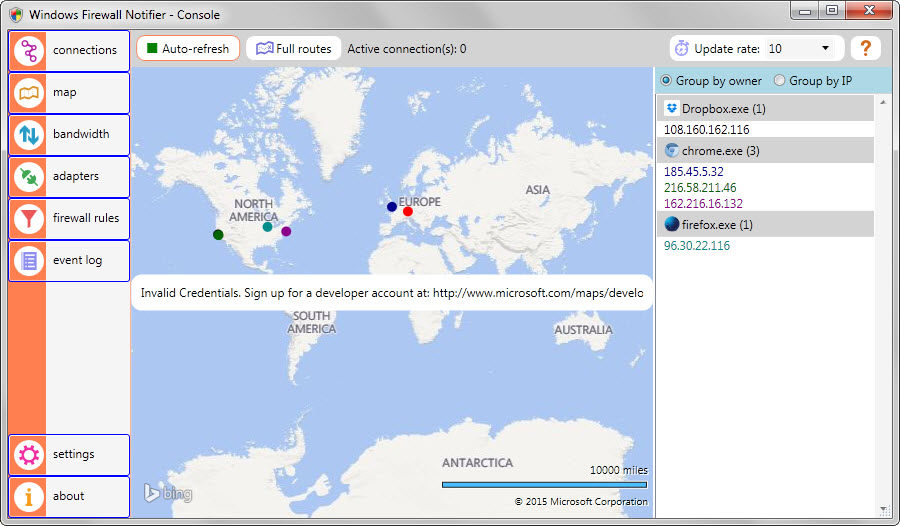Collapse the firefox.exe (1) group
The height and width of the screenshot is (526, 900).
pyautogui.click(x=766, y=224)
